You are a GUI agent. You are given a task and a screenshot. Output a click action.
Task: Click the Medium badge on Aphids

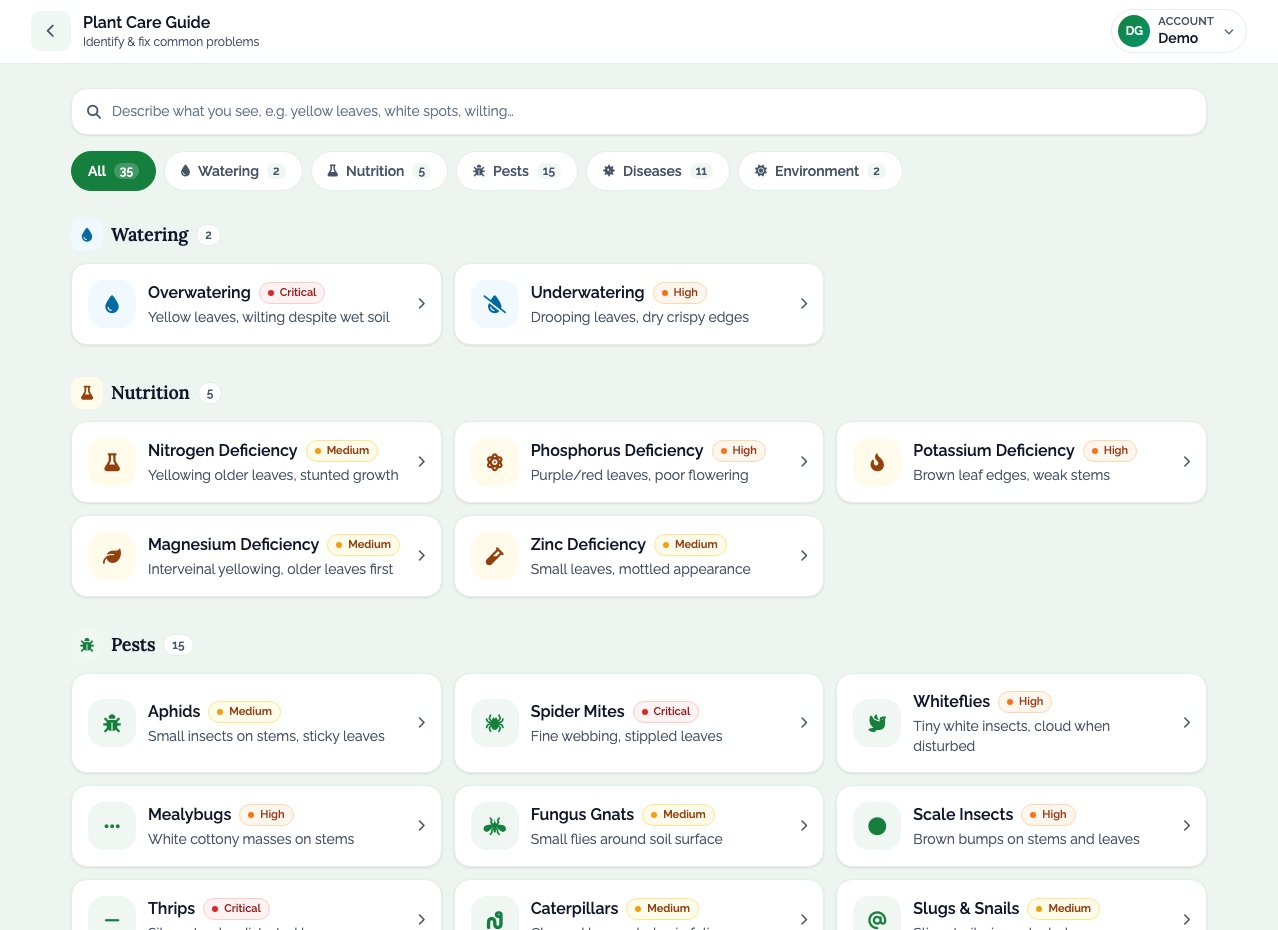(x=245, y=712)
